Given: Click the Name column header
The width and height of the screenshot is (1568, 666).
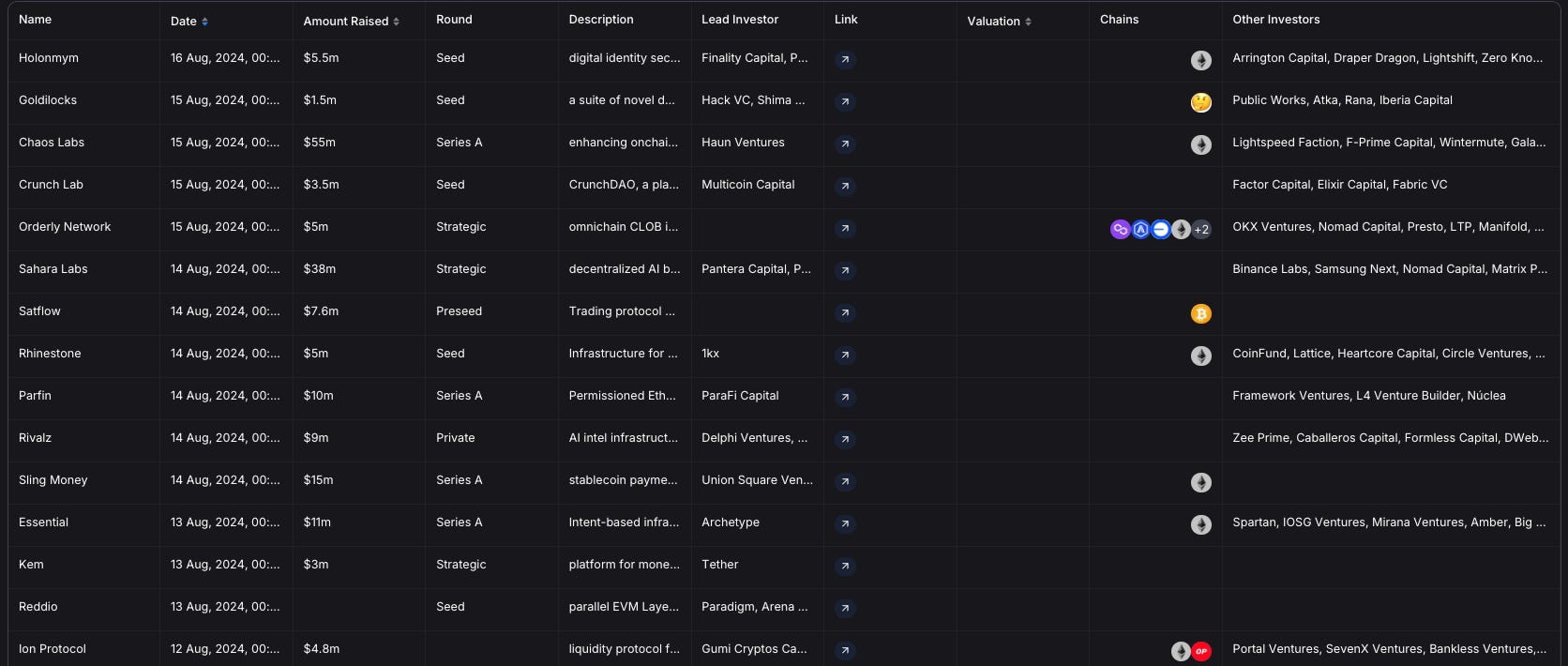Looking at the screenshot, I should [36, 20].
